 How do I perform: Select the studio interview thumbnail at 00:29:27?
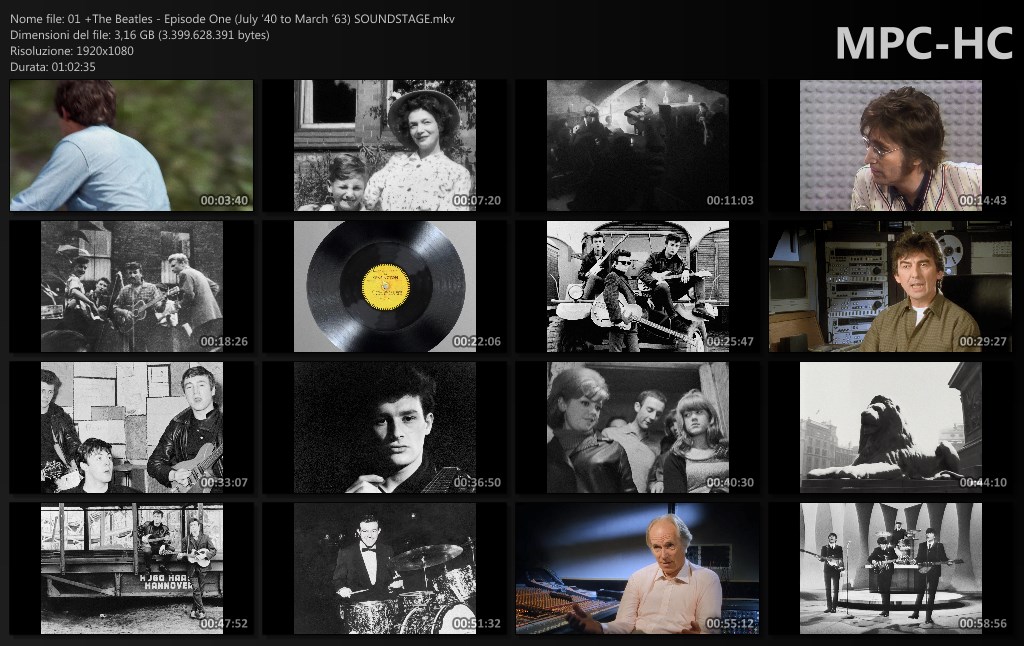pos(891,286)
